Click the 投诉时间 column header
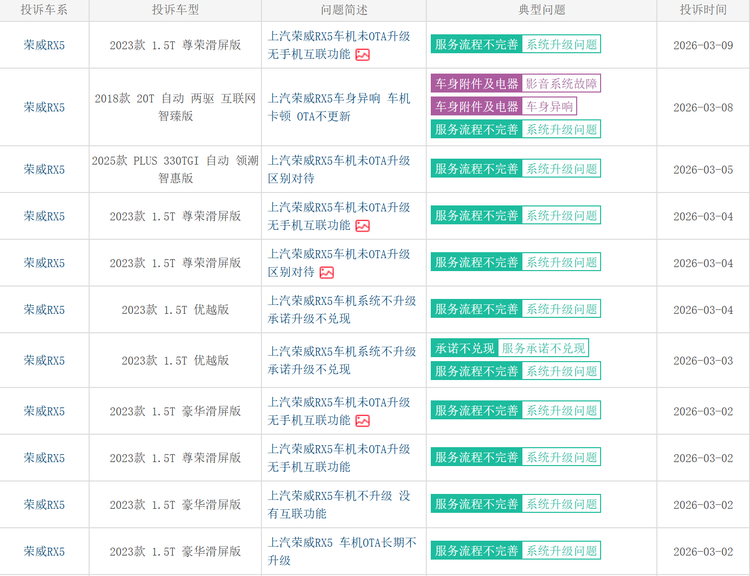750x576 pixels. (703, 10)
